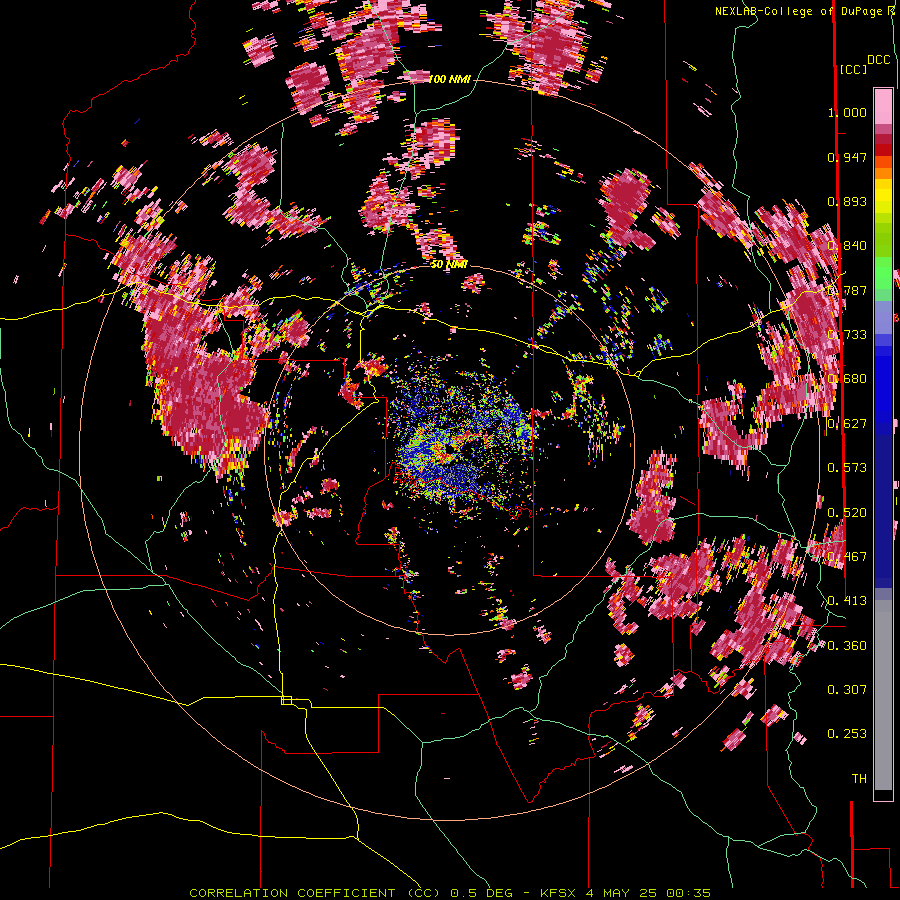Click the 0.893 legend value
The height and width of the screenshot is (900, 900).
[x=847, y=201]
